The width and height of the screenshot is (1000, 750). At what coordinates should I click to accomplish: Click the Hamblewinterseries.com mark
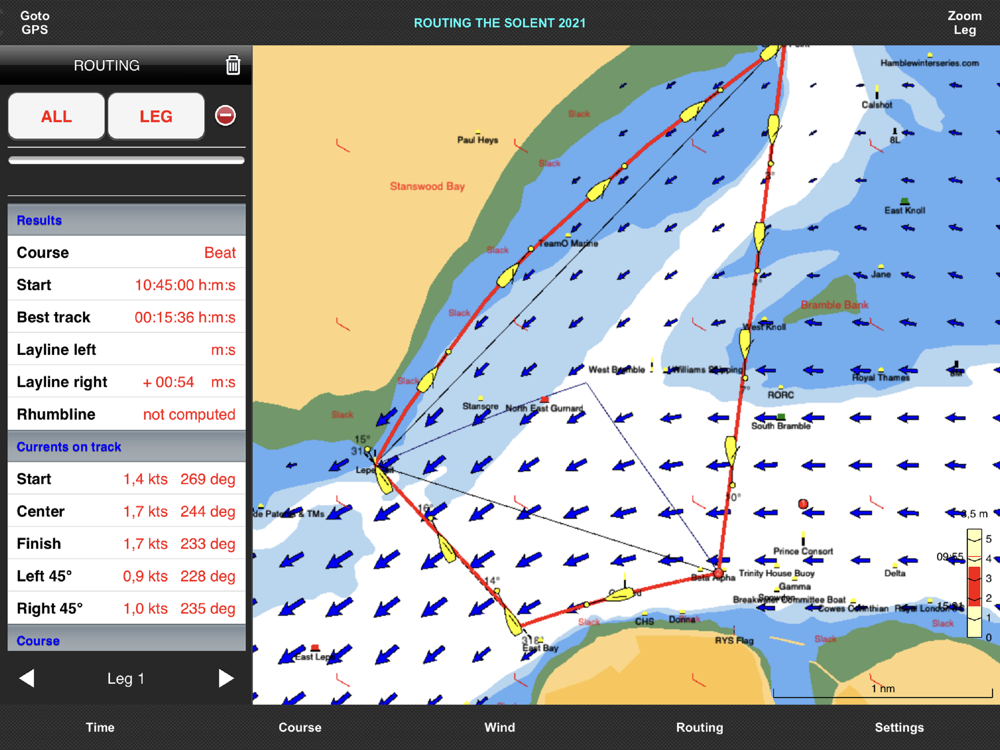930,55
